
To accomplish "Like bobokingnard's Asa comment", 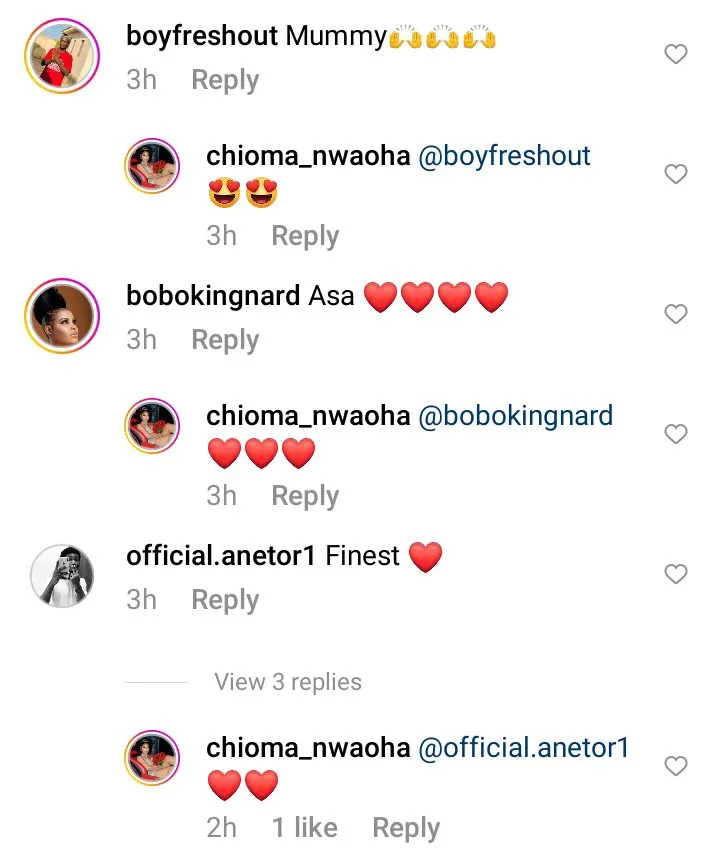I will 676,314.
